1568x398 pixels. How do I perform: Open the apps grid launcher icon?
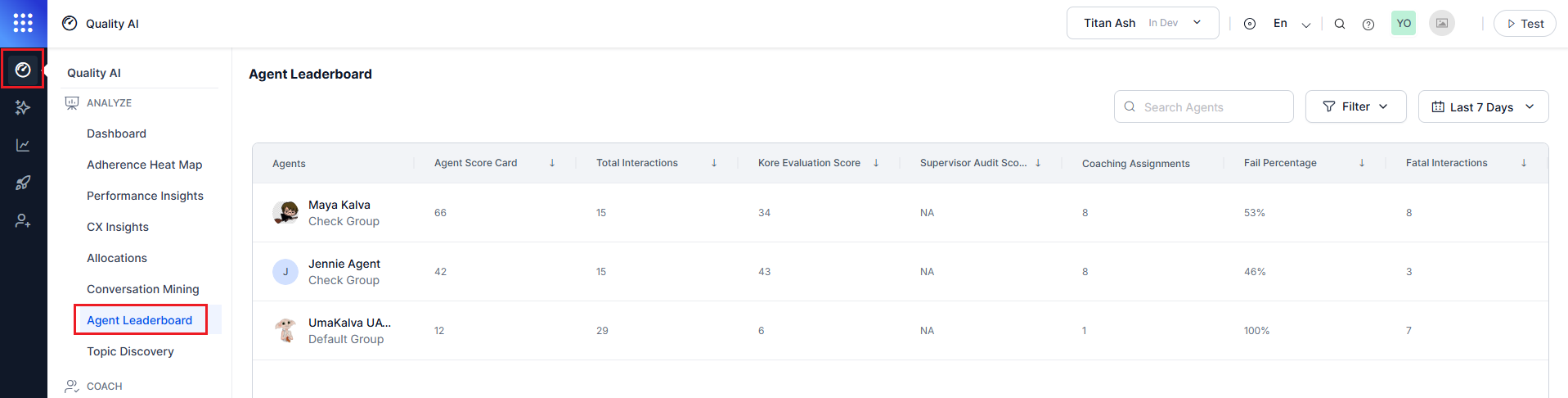(x=23, y=23)
